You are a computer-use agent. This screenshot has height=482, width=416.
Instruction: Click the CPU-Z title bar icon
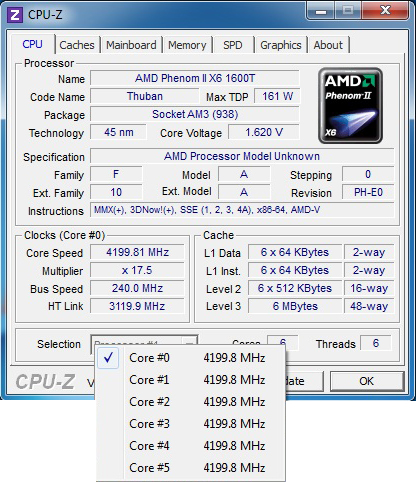tap(15, 15)
